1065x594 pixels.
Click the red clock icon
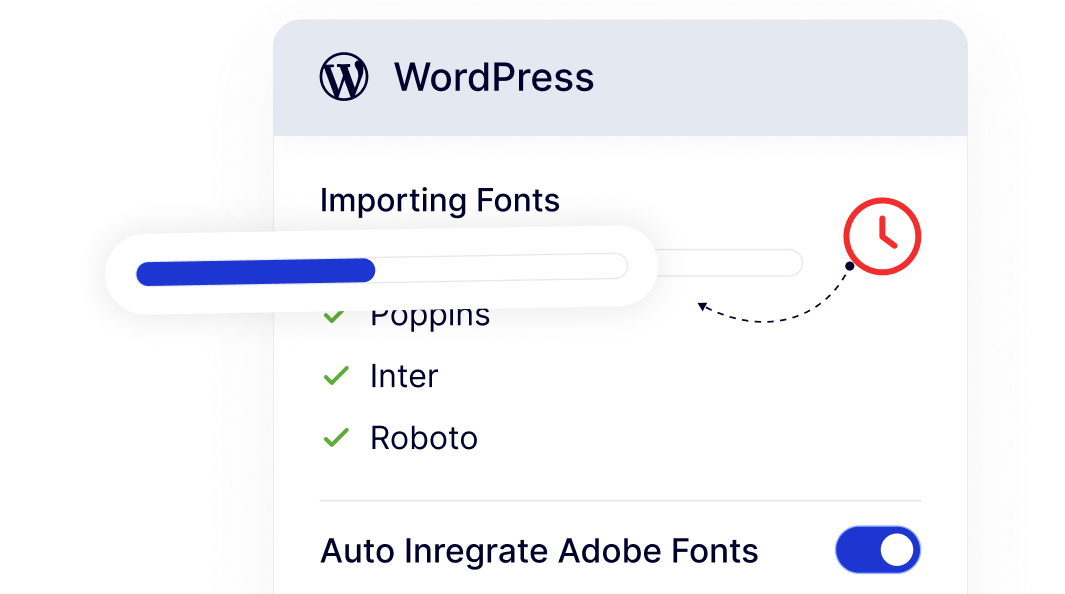click(881, 237)
